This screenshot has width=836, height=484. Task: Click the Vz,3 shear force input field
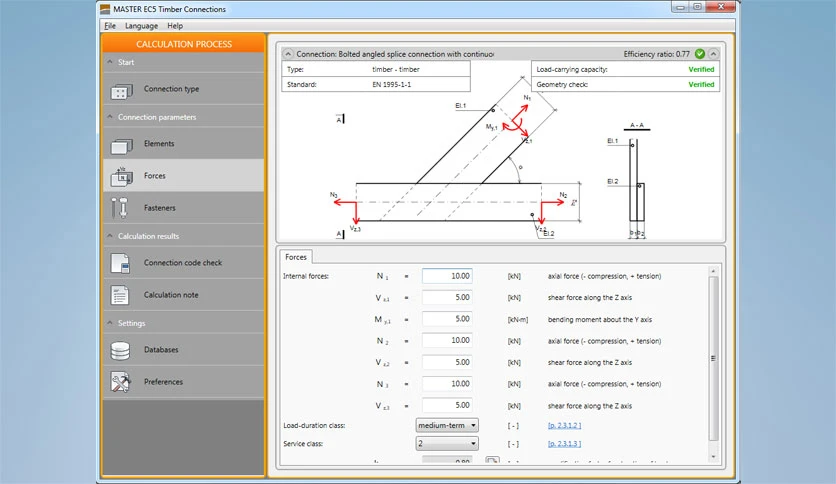click(447, 405)
